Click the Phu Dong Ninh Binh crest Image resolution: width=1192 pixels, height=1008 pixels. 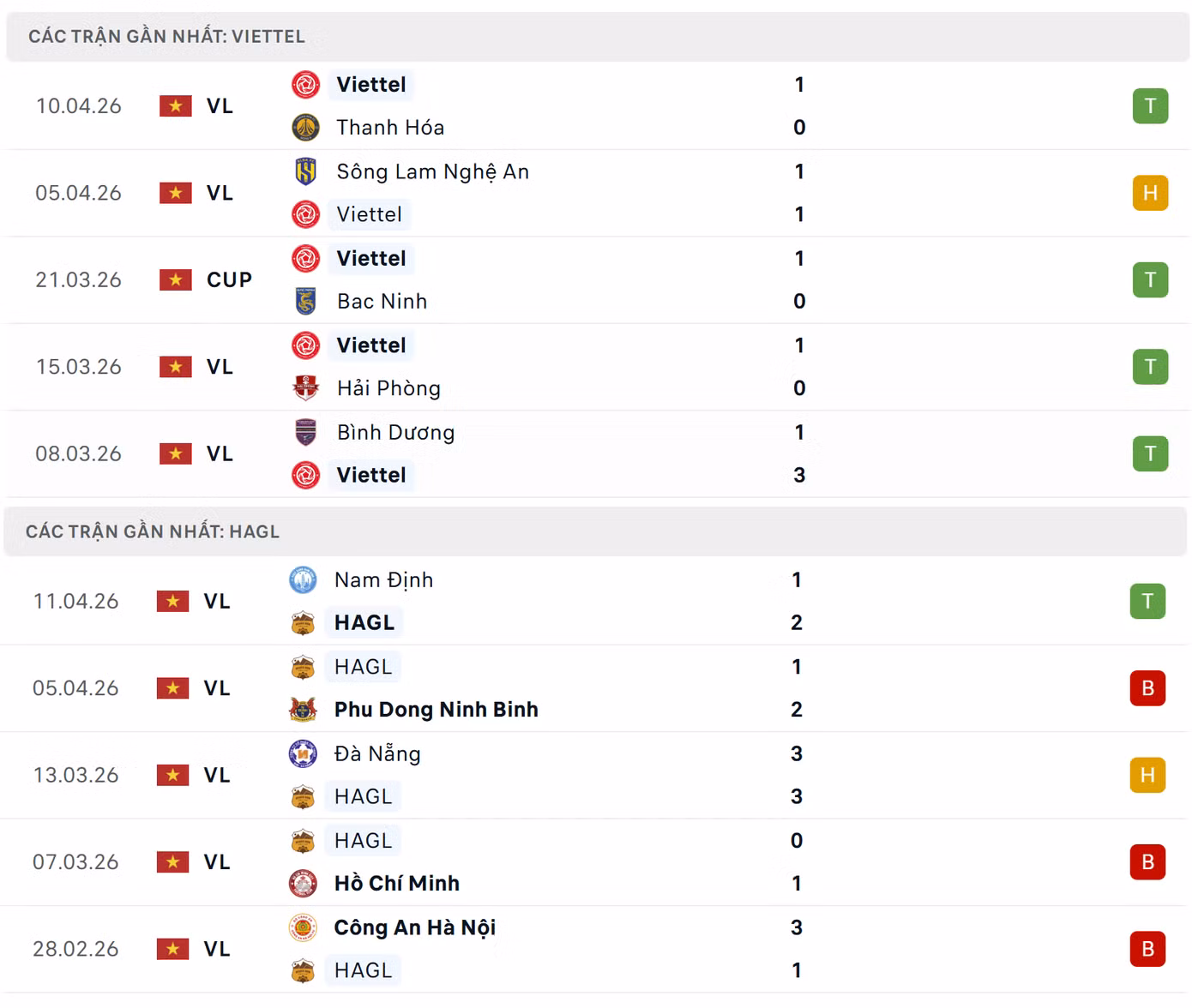[302, 709]
